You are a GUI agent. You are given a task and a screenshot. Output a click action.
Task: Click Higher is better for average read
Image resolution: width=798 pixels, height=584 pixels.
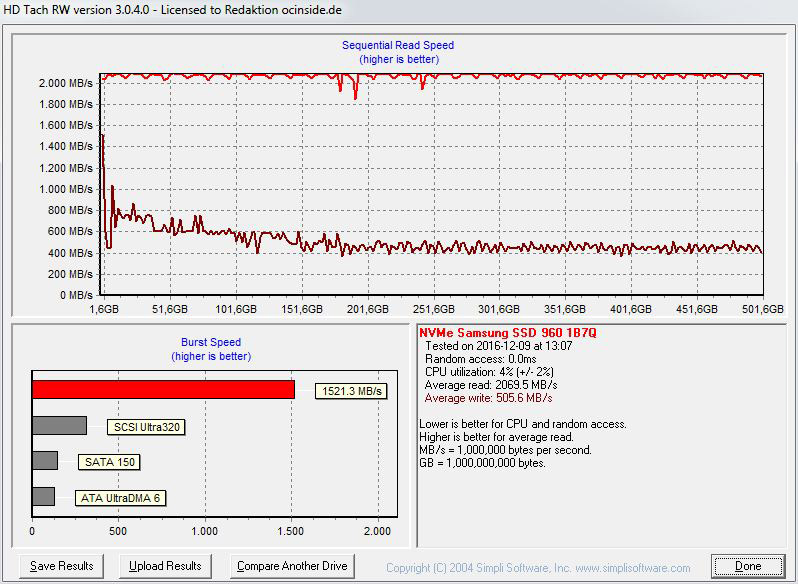tap(497, 437)
